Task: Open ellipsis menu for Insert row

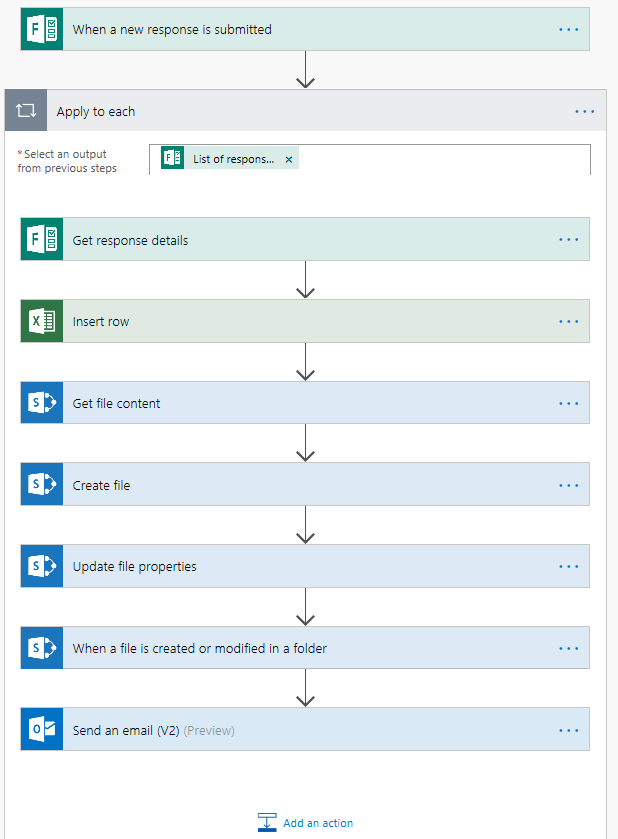Action: 569,322
